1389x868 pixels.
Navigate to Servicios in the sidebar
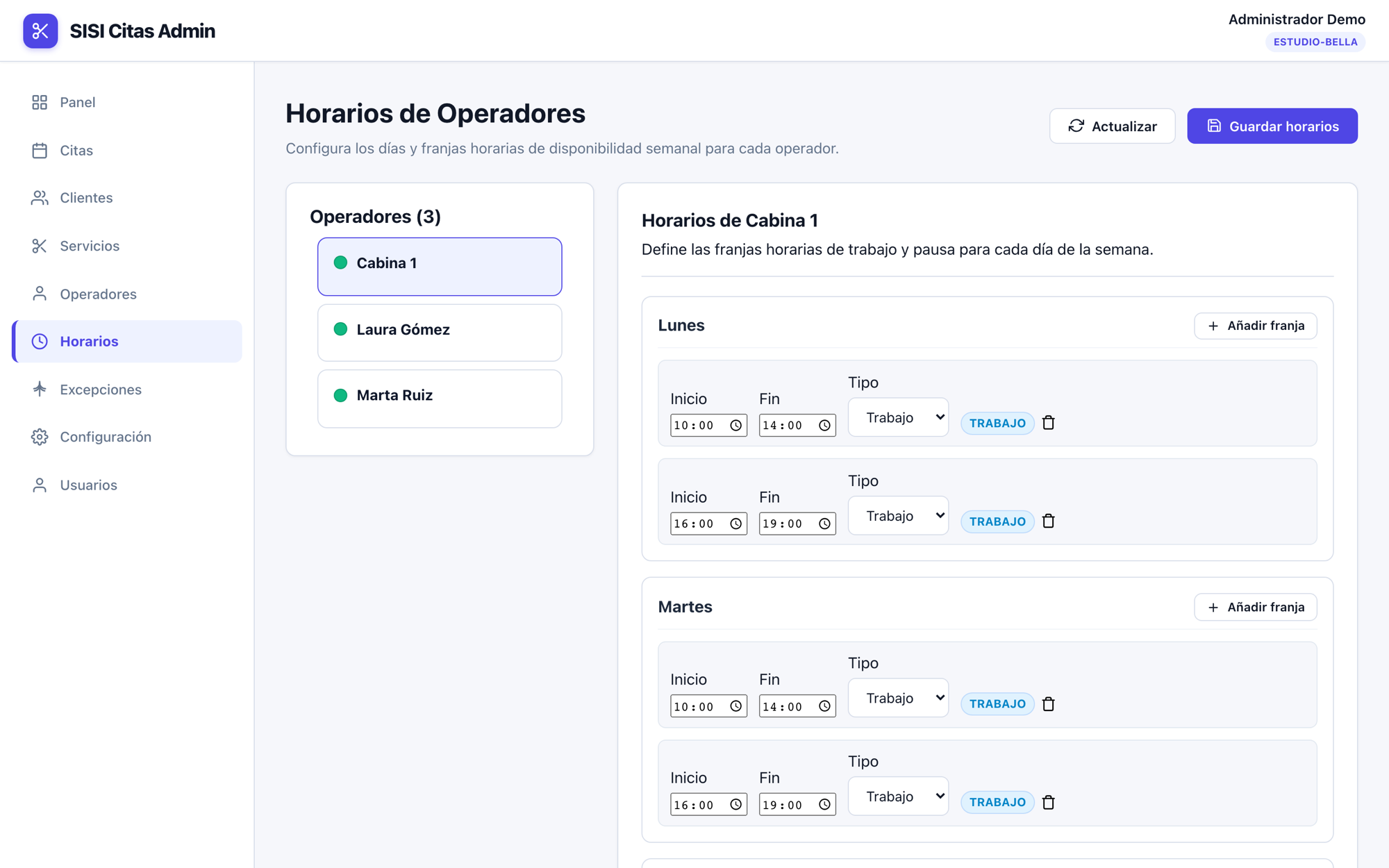click(x=127, y=246)
